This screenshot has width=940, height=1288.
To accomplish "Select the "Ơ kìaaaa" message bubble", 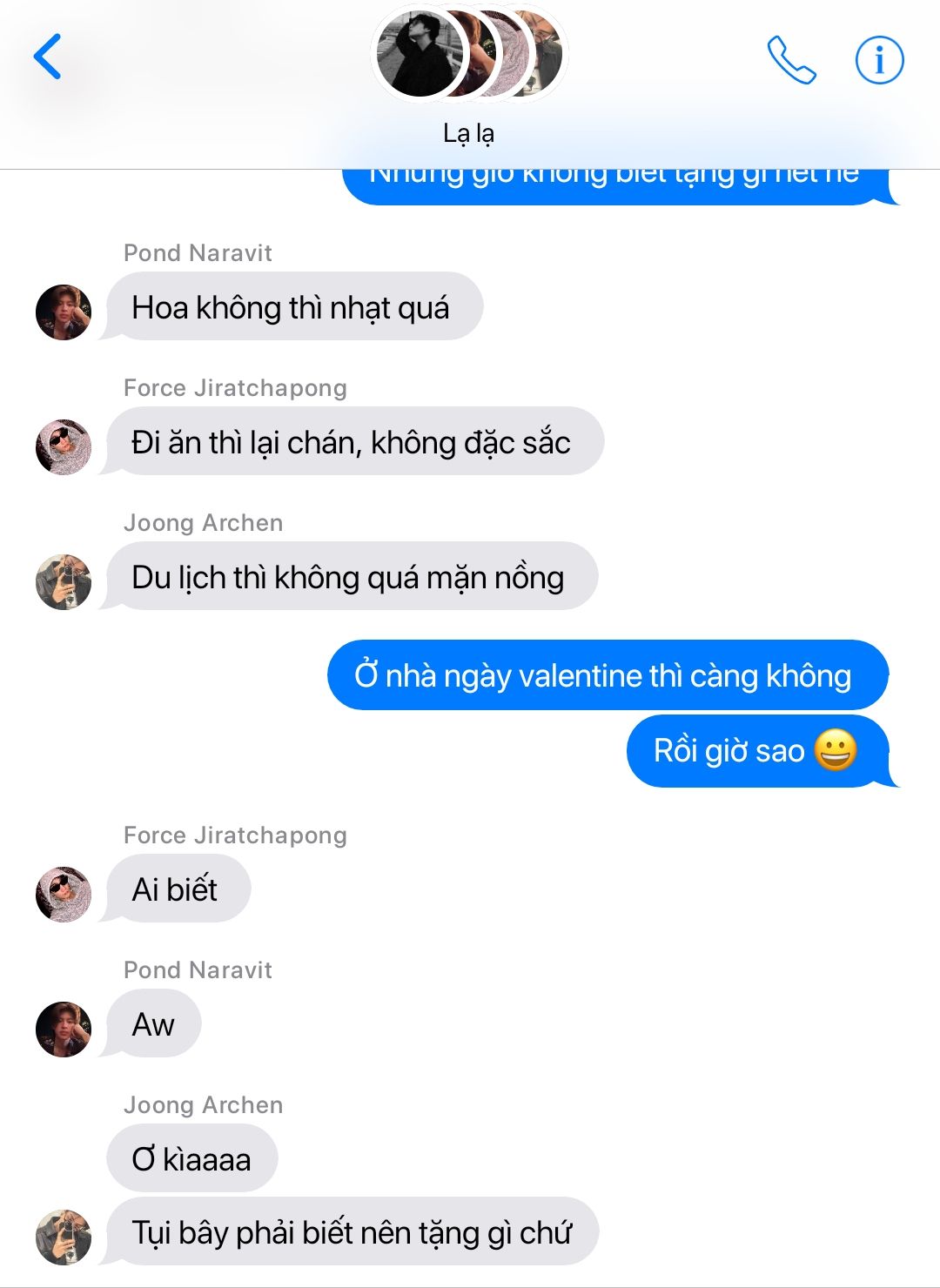I will tap(192, 1158).
